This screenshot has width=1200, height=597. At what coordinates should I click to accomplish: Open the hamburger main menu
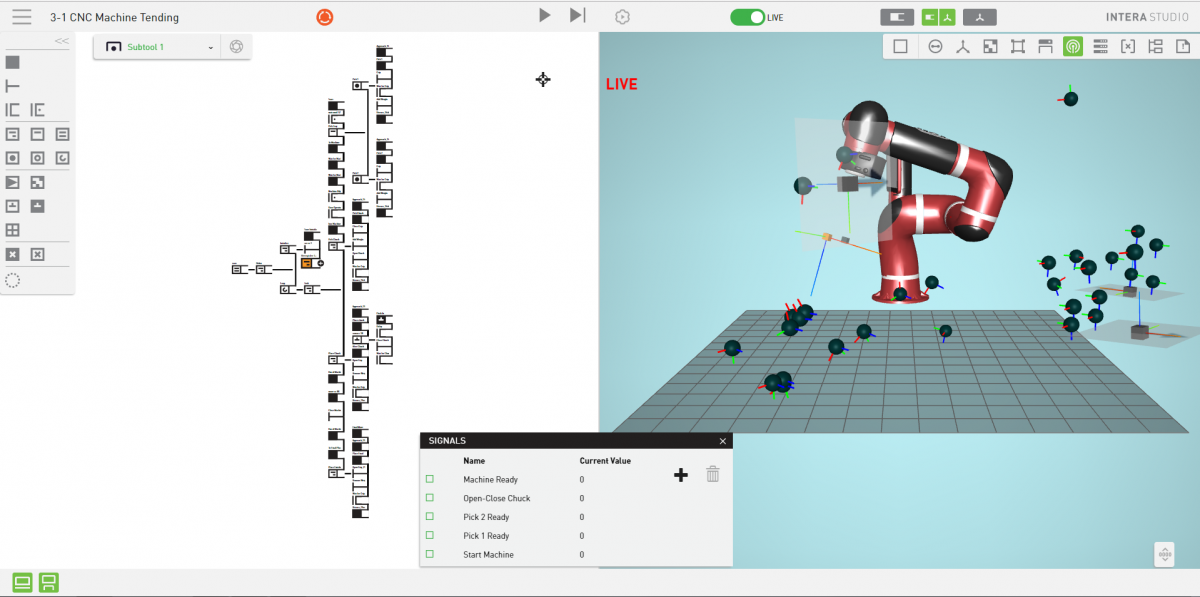pos(22,17)
